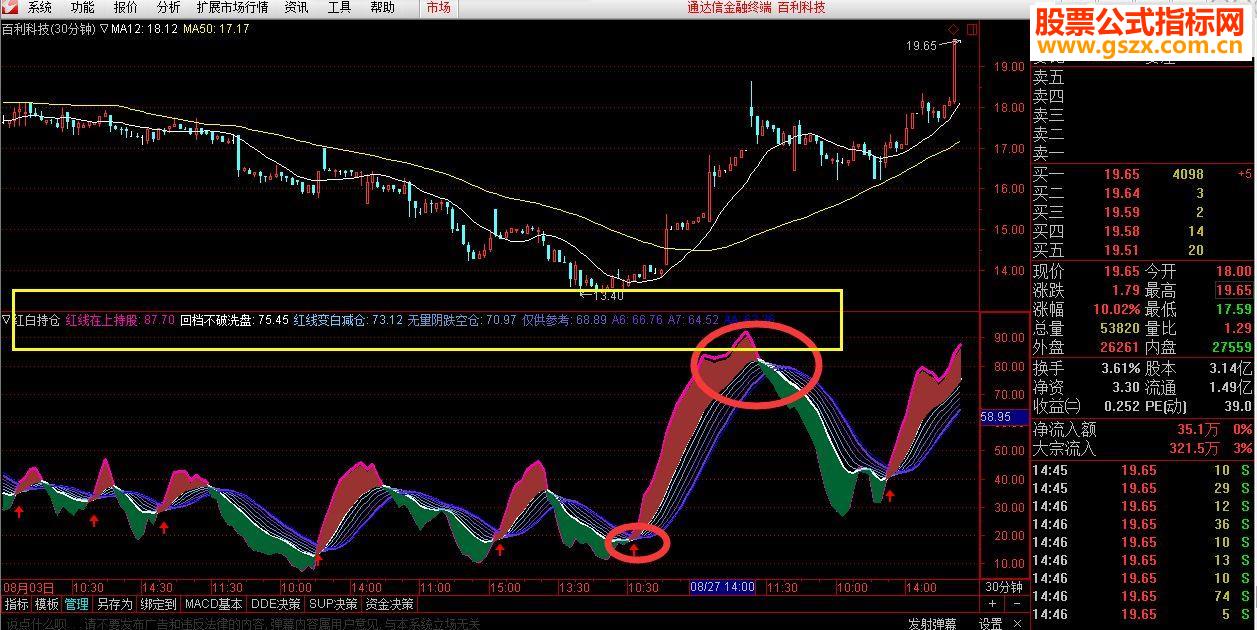Select the 管理 bottom tab
1257x630 pixels.
[x=76, y=604]
